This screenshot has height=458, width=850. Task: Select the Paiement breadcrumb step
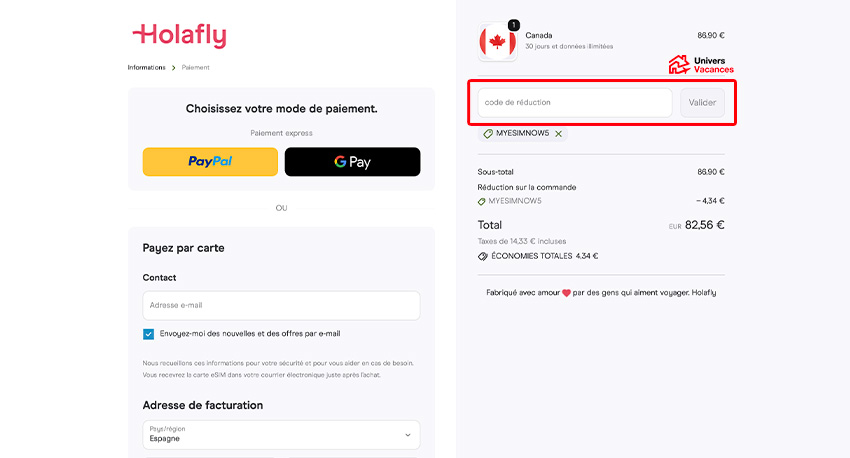(196, 68)
